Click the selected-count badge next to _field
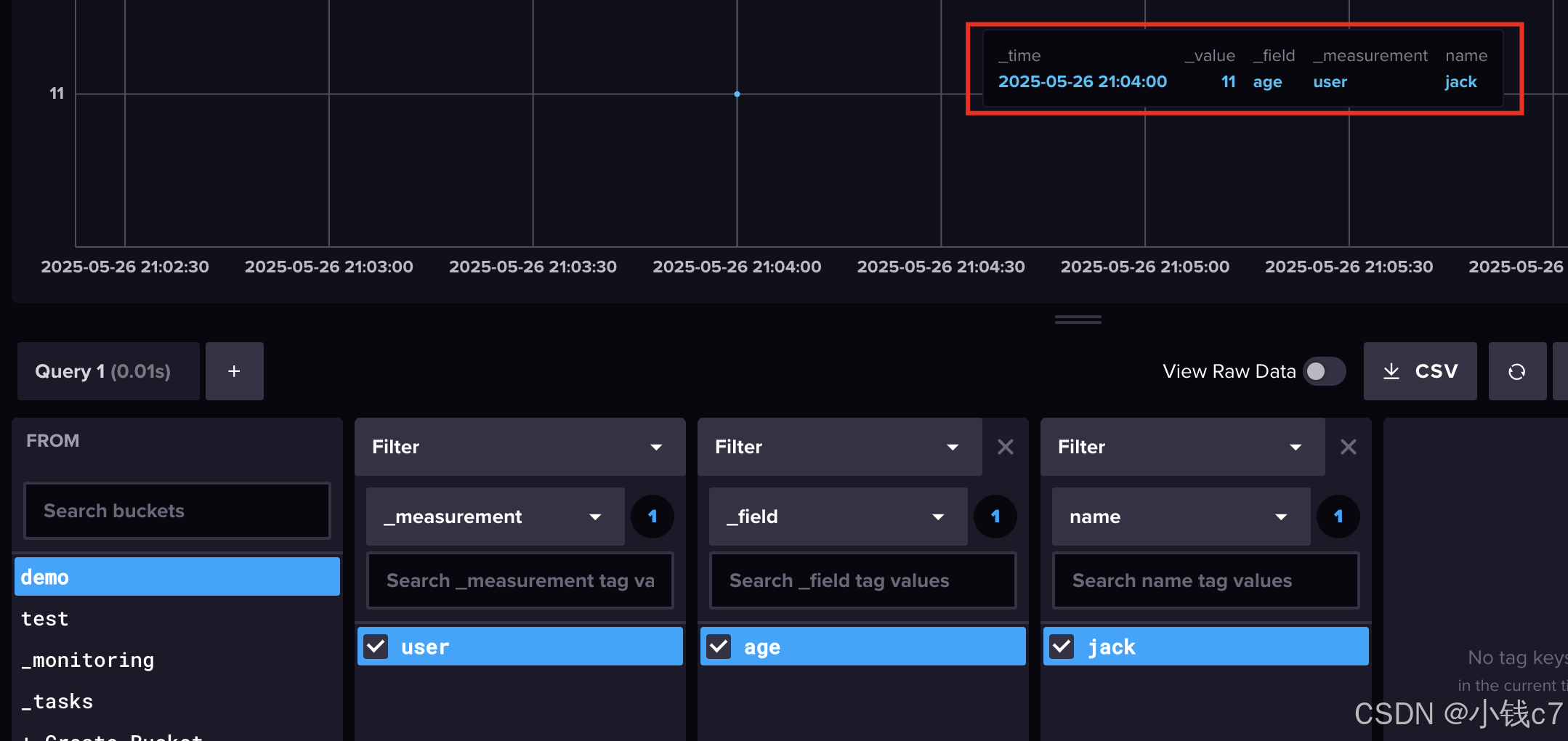This screenshot has width=1568, height=741. 995,517
